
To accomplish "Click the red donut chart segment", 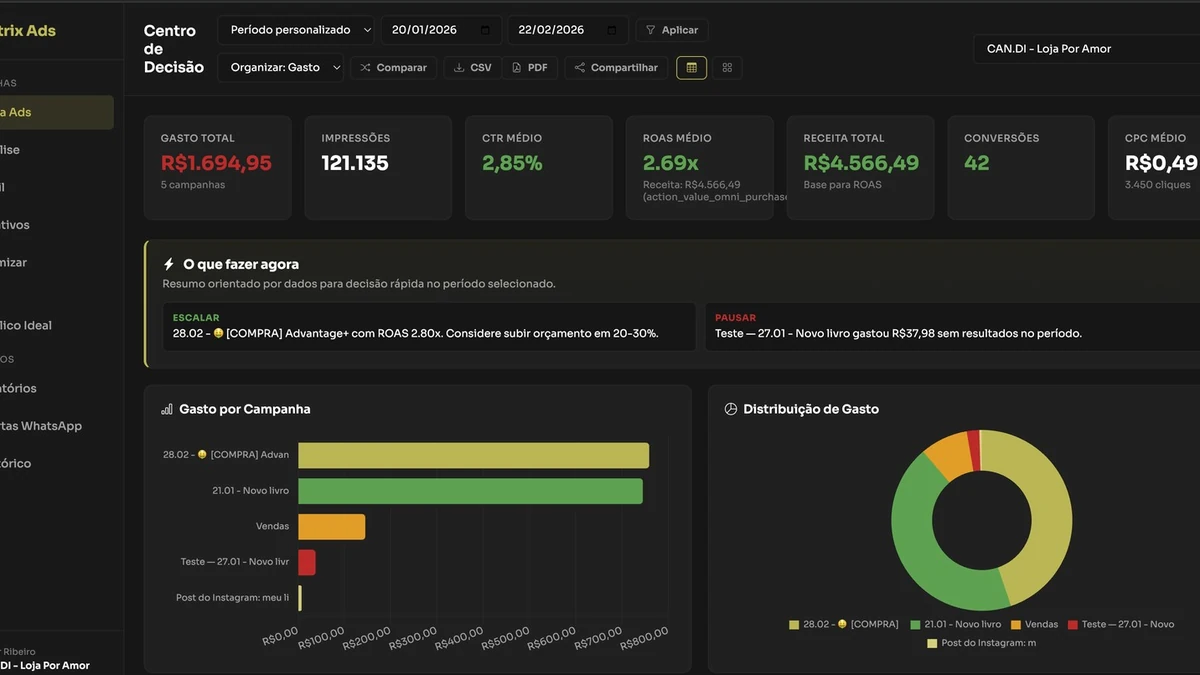I will (973, 449).
